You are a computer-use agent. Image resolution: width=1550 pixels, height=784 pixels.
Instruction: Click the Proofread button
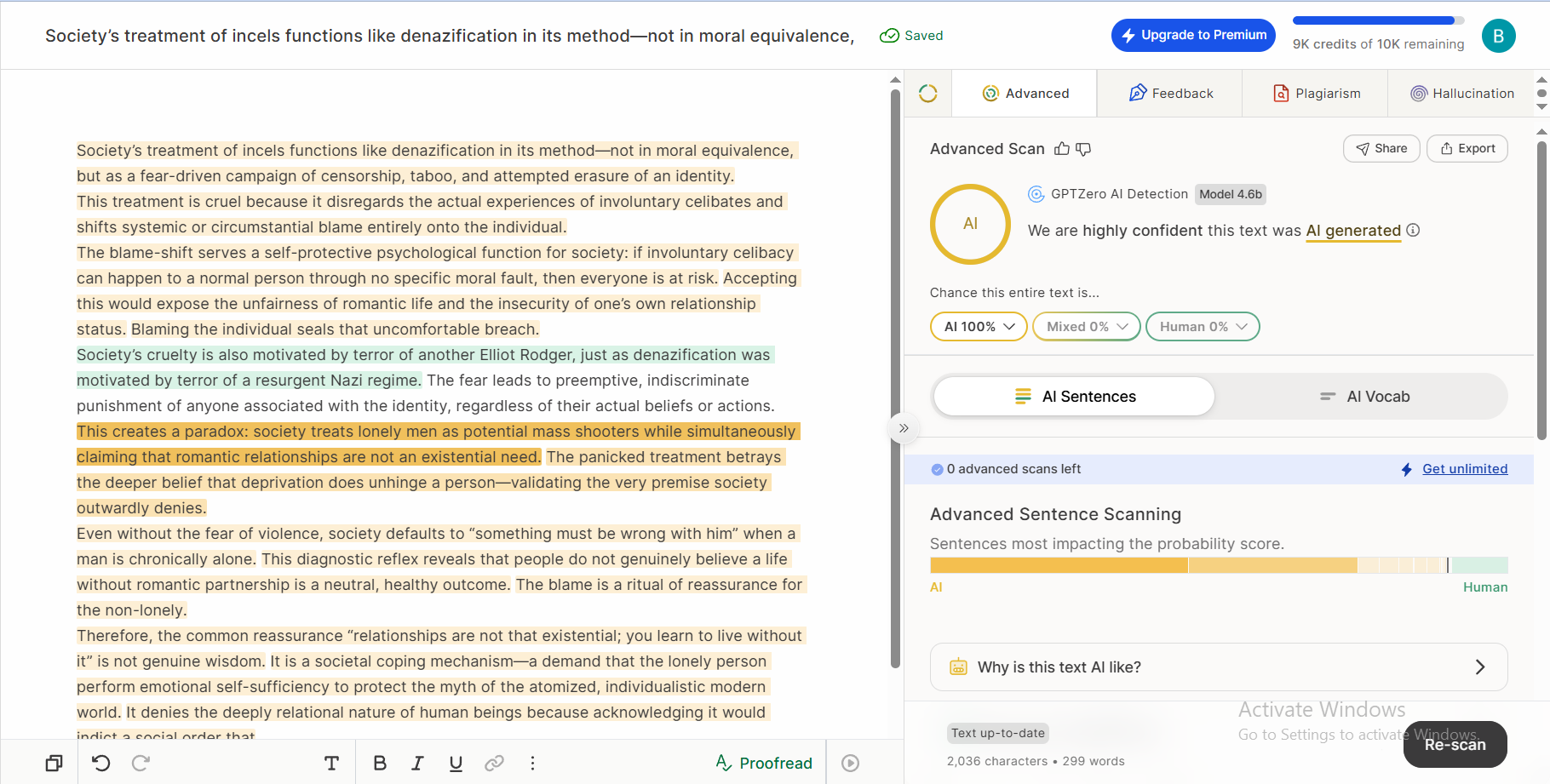764,763
